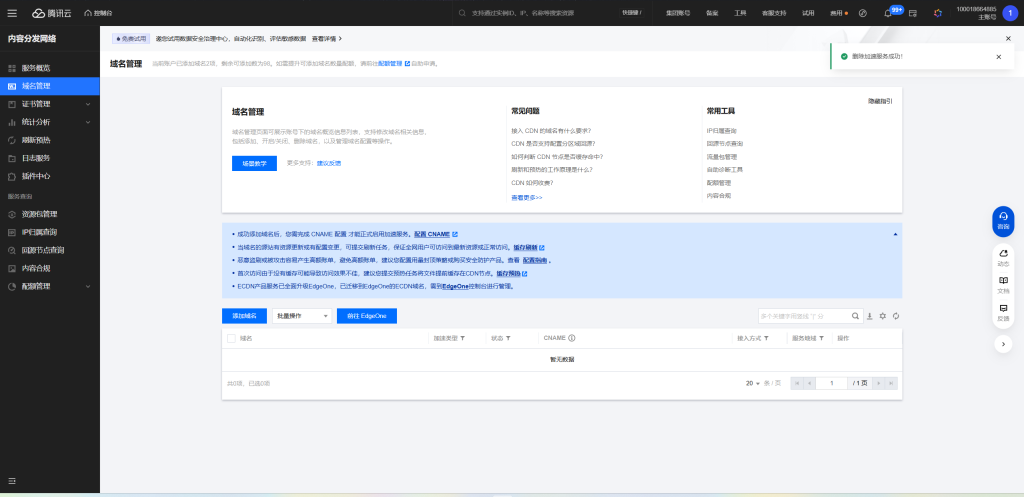
Task: Click 隐藏指引 to hide guide
Action: [x=880, y=101]
